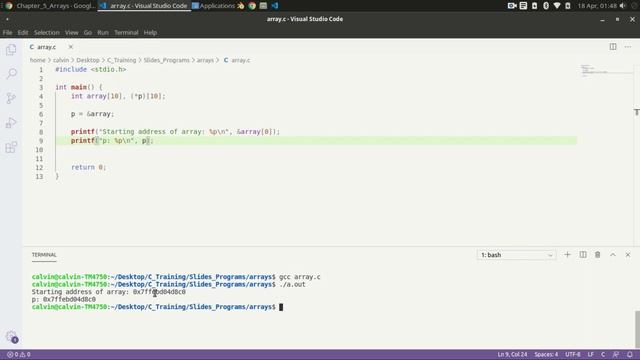Close the terminal panel
The height and width of the screenshot is (360, 640).
click(x=628, y=255)
